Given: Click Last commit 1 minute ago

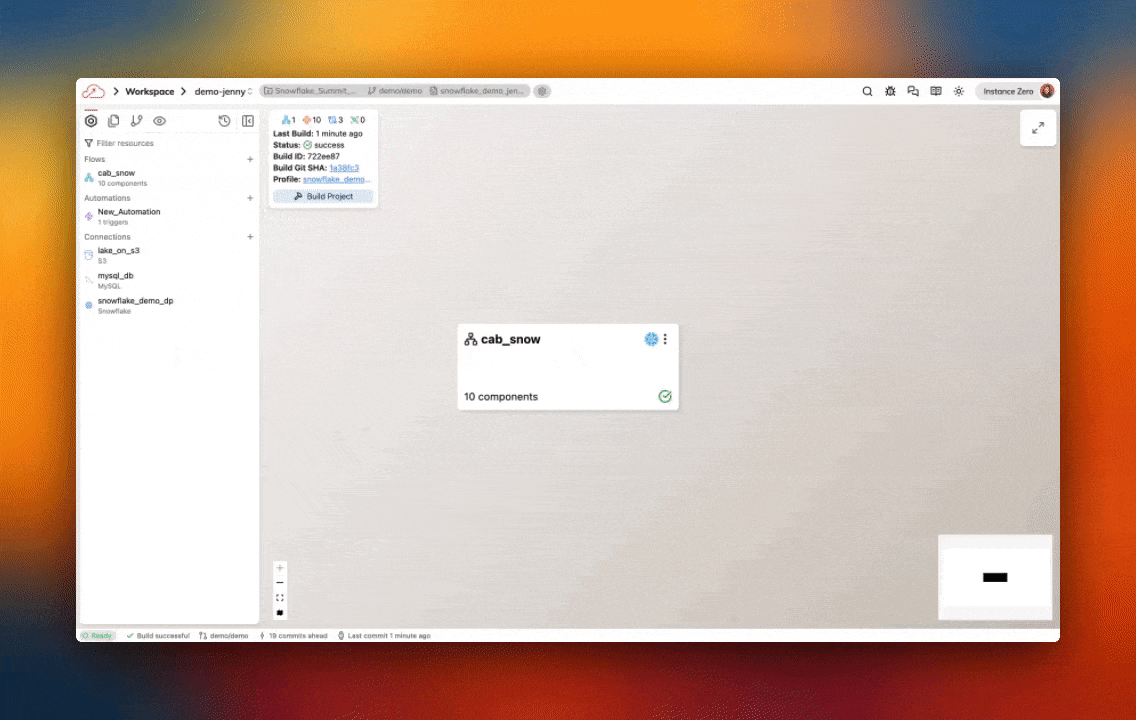Looking at the screenshot, I should 384,636.
